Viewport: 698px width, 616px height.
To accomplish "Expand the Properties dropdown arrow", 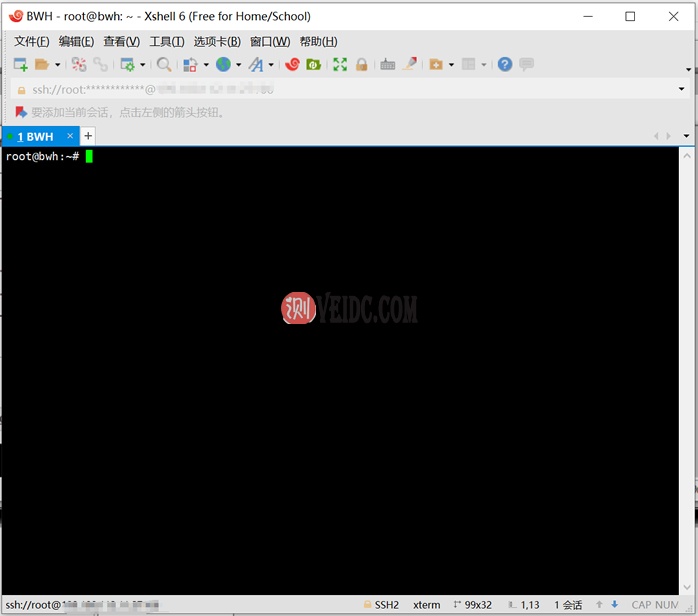I will (x=142, y=65).
